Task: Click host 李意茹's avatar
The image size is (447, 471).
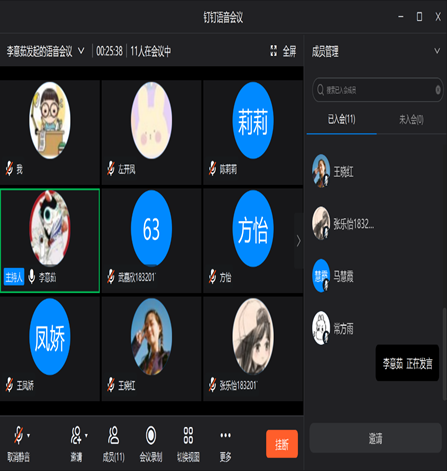Action: [x=50, y=229]
